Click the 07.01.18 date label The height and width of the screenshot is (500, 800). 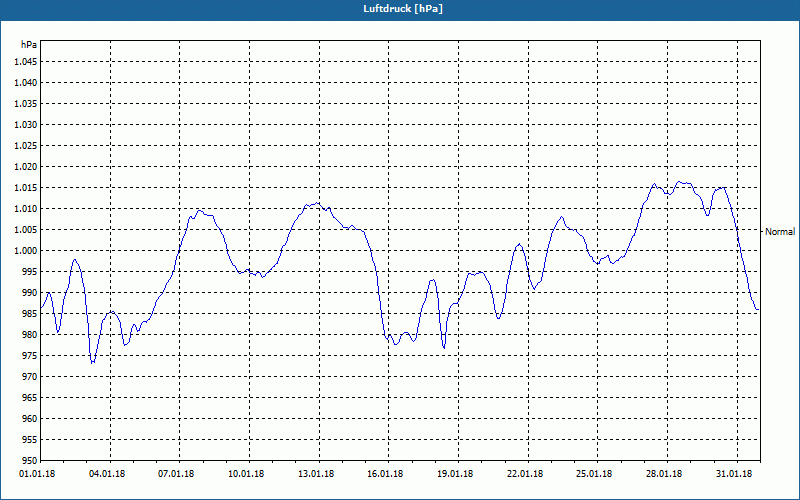[x=176, y=474]
